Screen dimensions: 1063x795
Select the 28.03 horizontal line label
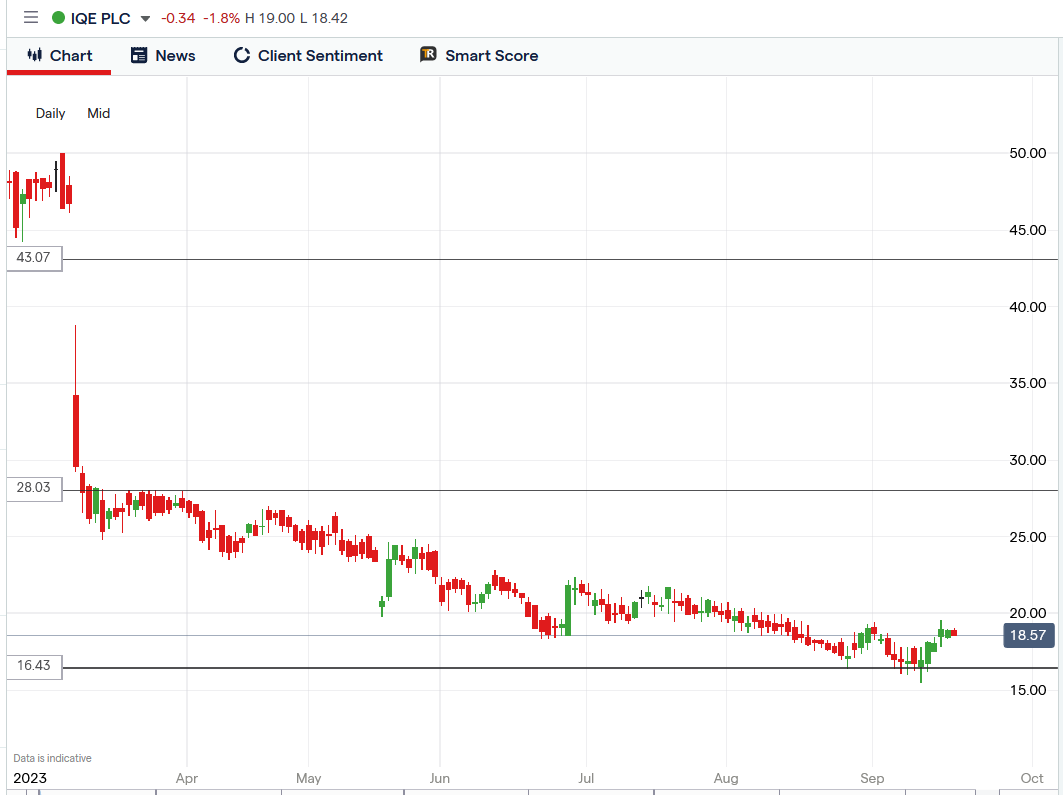34,488
